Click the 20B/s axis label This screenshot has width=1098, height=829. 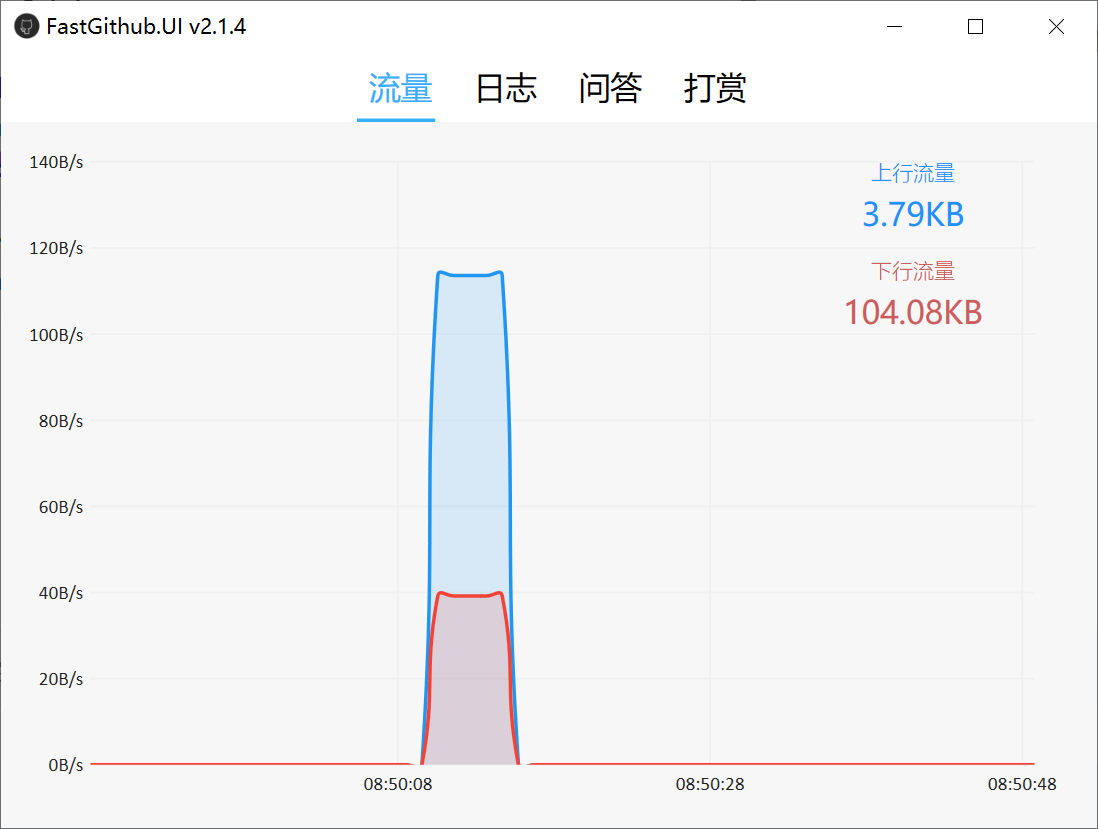61,680
